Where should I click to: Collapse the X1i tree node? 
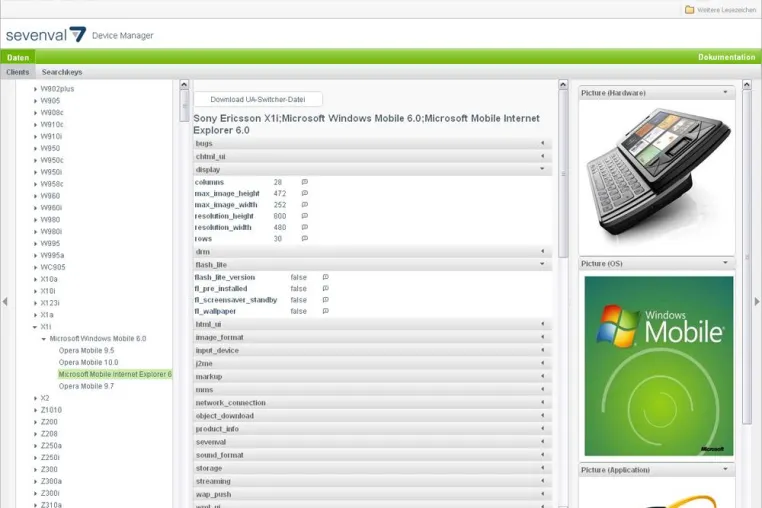(35, 327)
